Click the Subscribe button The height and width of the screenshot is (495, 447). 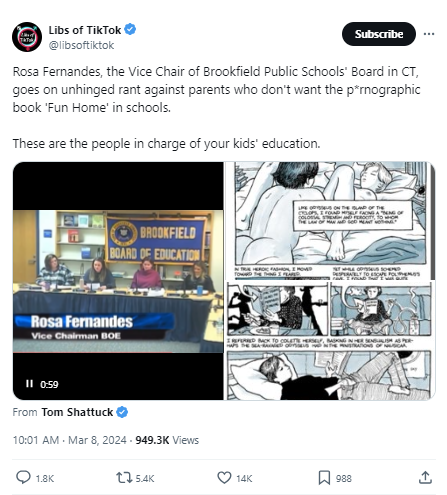pyautogui.click(x=379, y=34)
